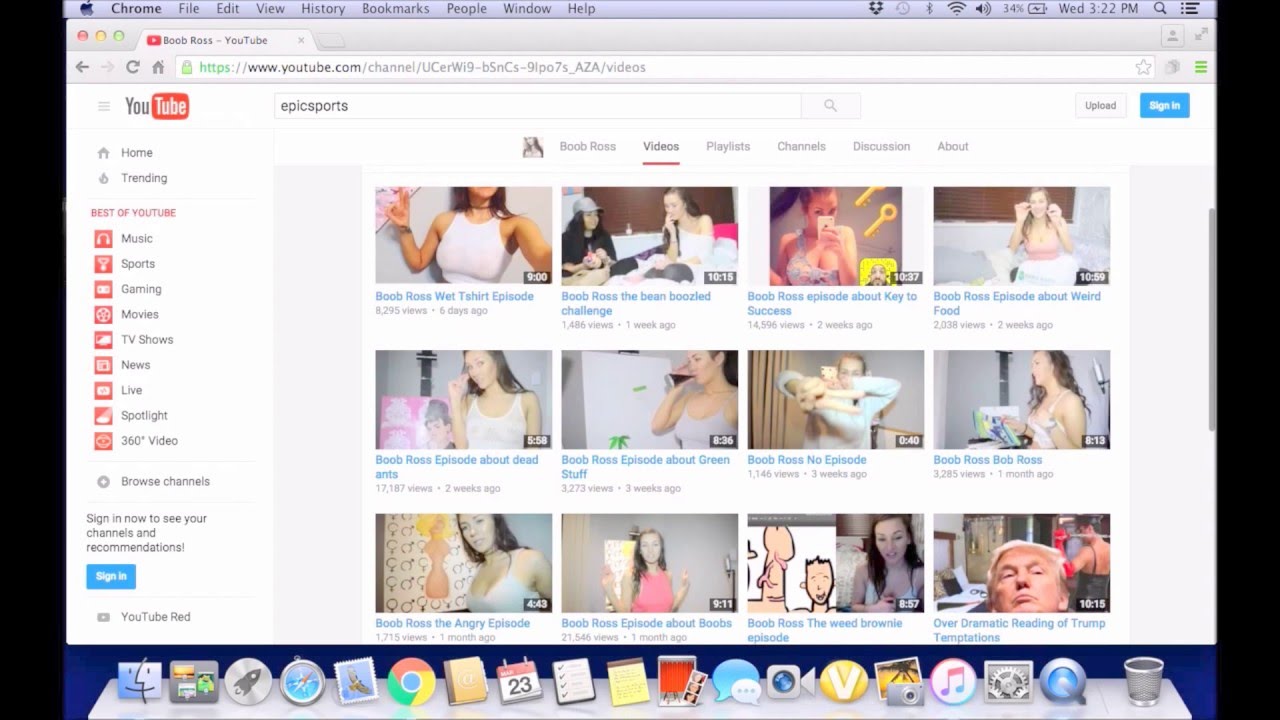
Task: Click the channel name in header
Action: coord(587,146)
